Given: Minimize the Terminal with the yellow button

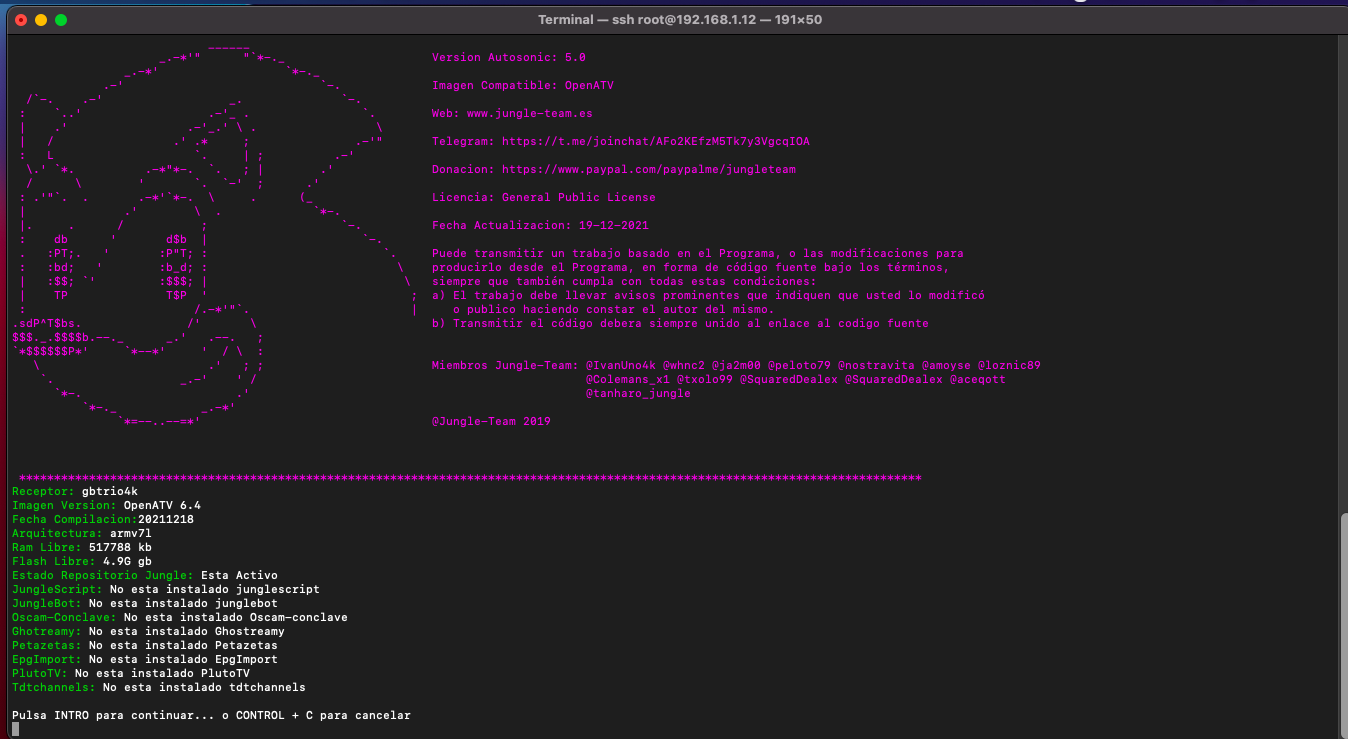Looking at the screenshot, I should pyautogui.click(x=40, y=20).
